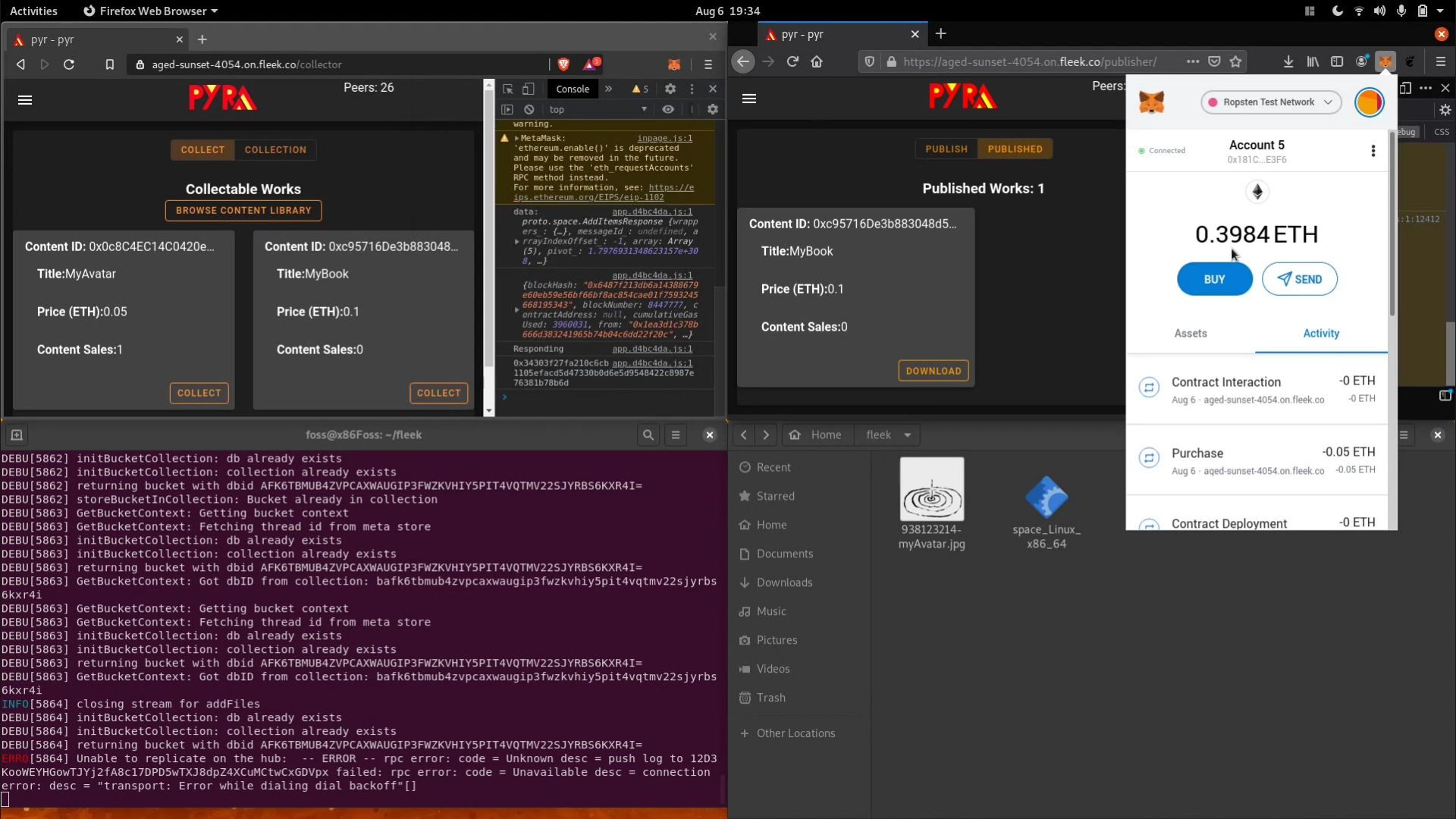Toggle the Activity tab in MetaMask
The height and width of the screenshot is (819, 1456).
pyautogui.click(x=1322, y=333)
